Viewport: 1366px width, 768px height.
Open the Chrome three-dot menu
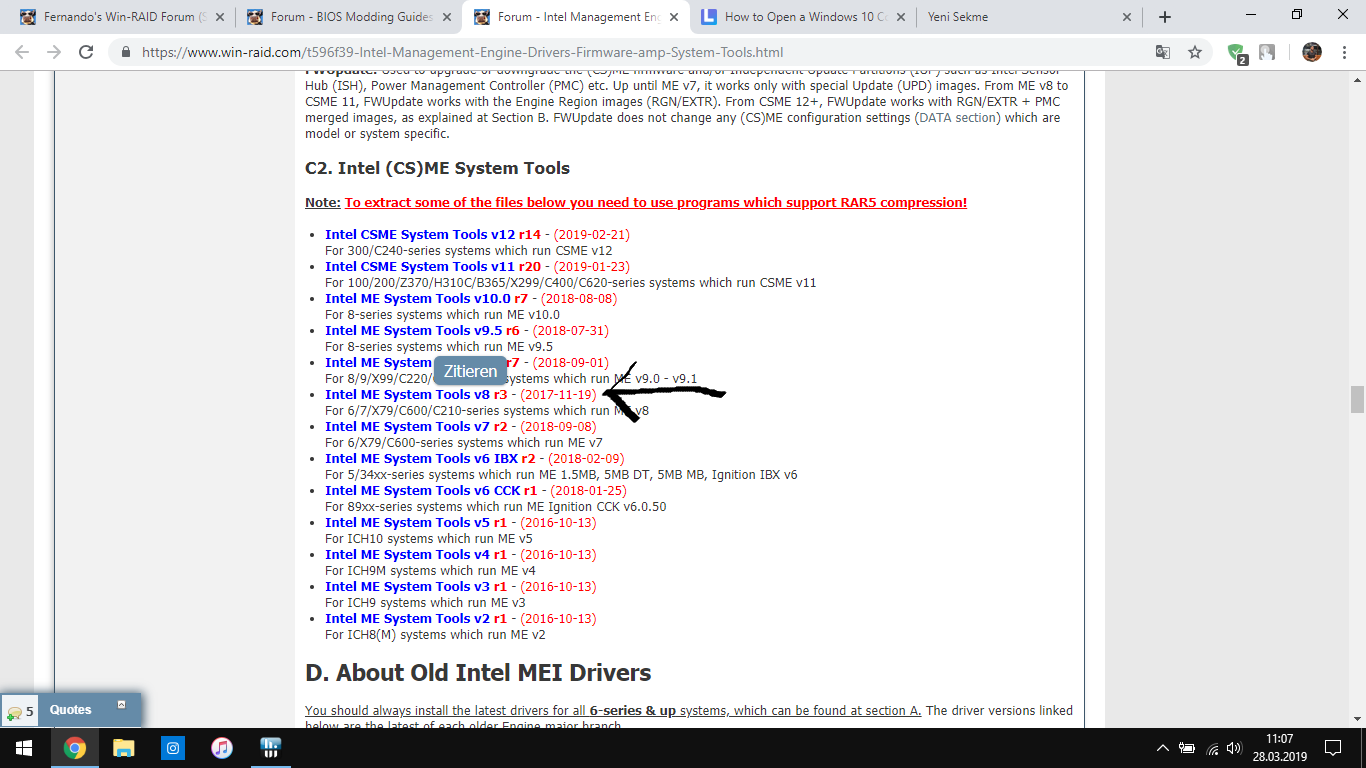(x=1345, y=52)
